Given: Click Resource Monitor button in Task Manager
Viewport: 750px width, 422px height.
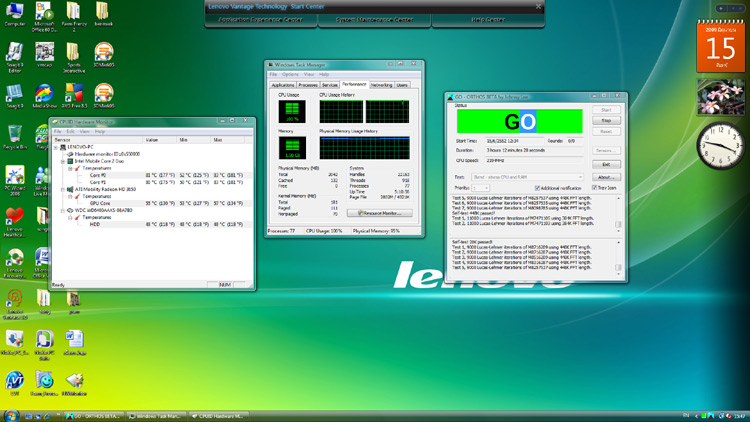Looking at the screenshot, I should point(380,213).
